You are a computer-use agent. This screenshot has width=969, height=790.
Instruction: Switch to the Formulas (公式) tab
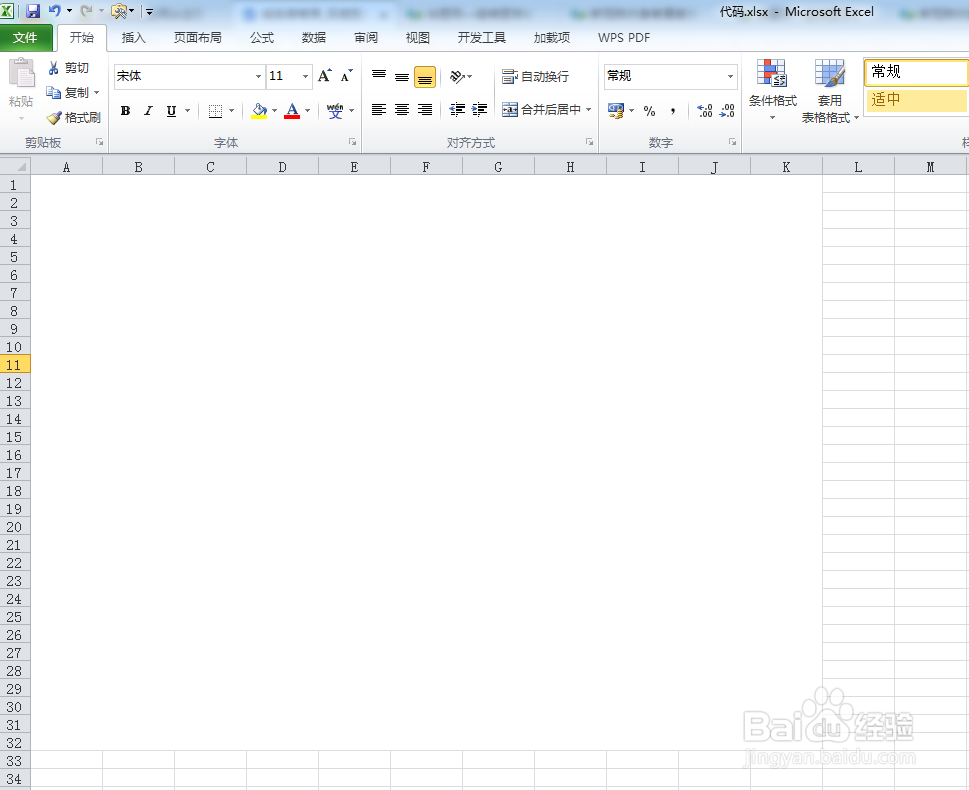[x=262, y=38]
